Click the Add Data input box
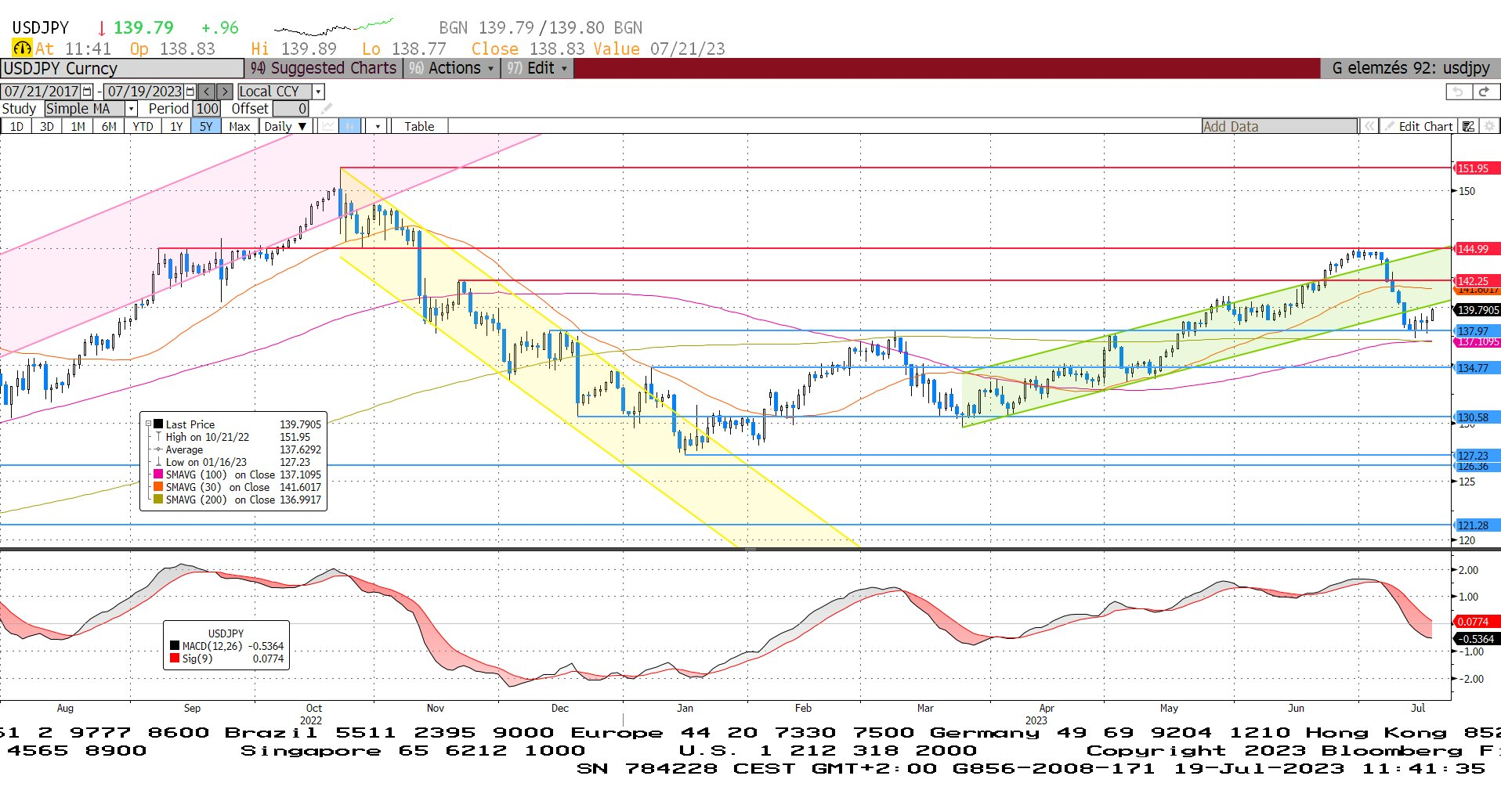The image size is (1501, 812). coord(1279,126)
